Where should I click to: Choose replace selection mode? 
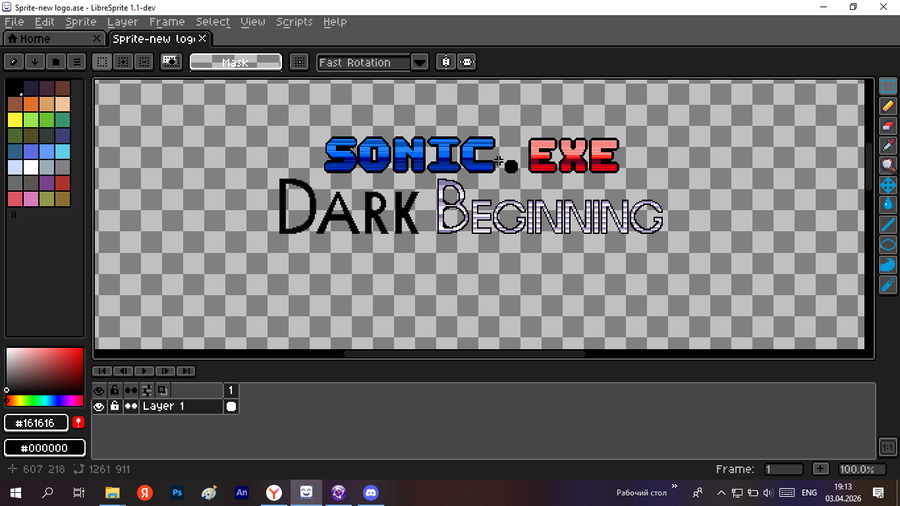pyautogui.click(x=102, y=62)
